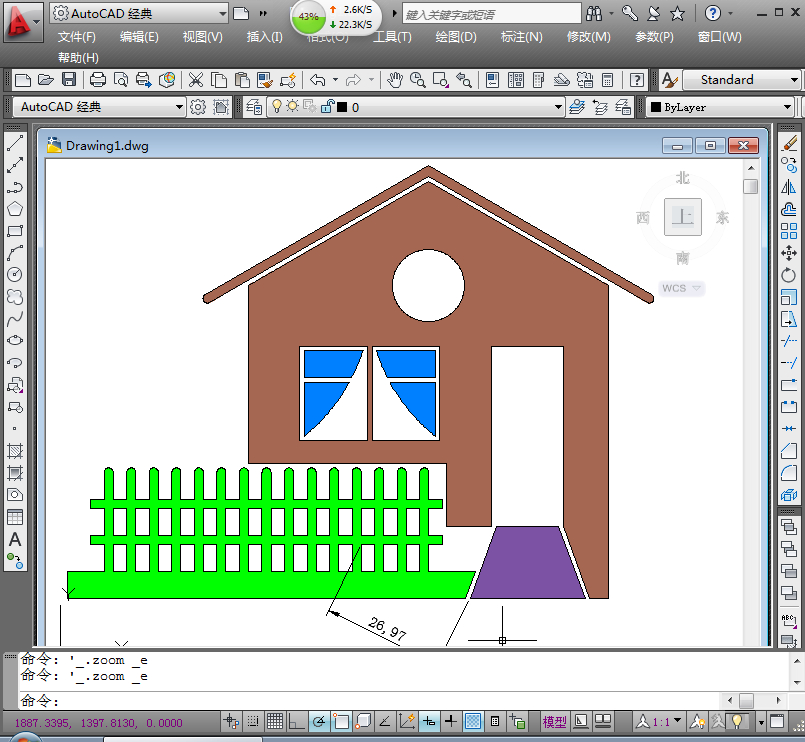Pick the Circle draw tool

point(15,274)
